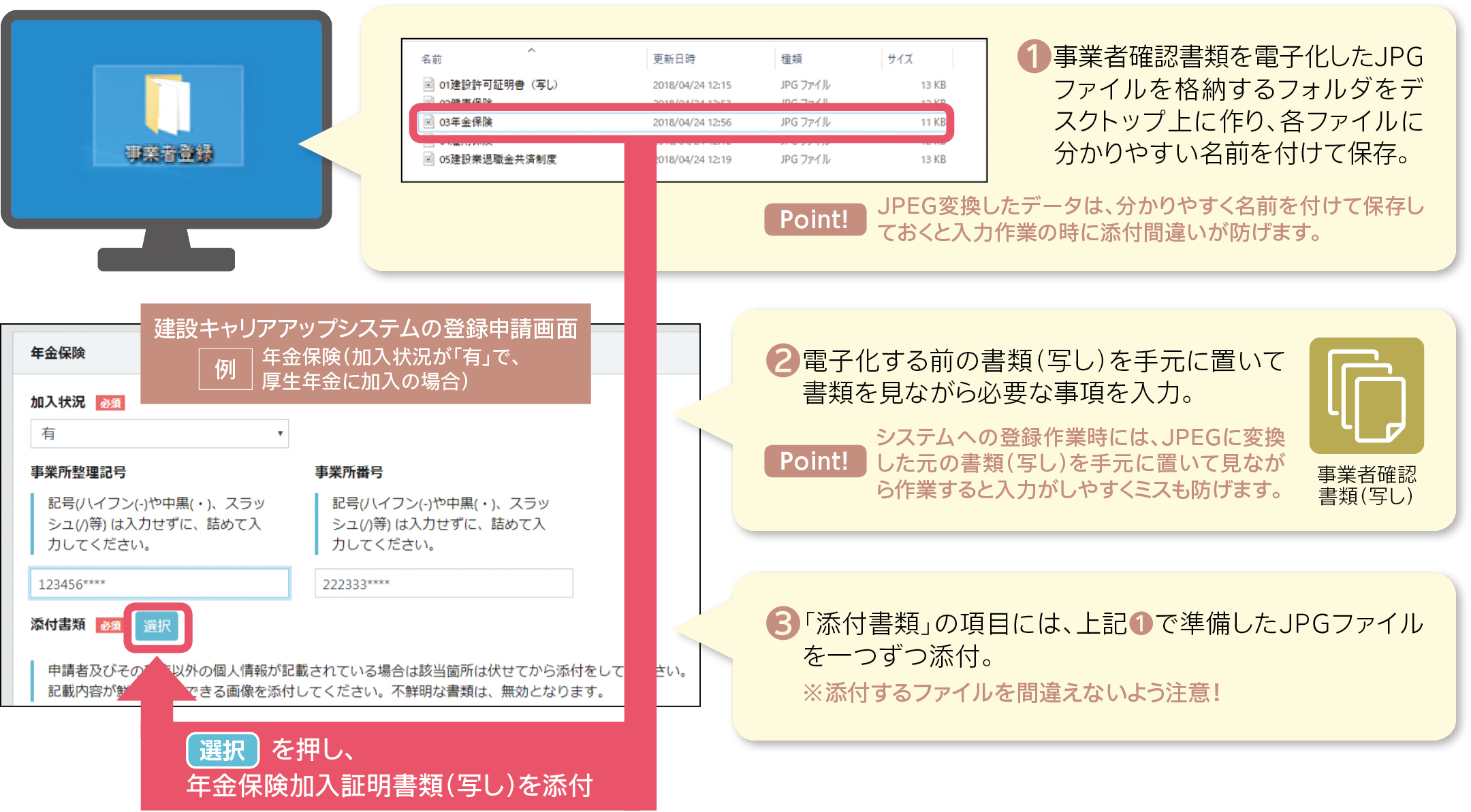Click the 事業所番号 input field with 222333****
Viewport: 1471px width, 812px height.
click(444, 583)
